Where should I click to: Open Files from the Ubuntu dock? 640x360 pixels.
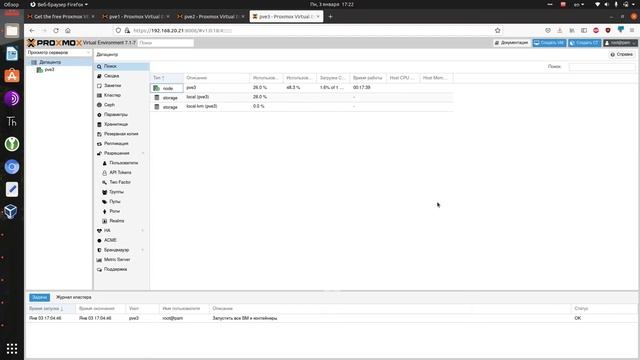click(x=12, y=31)
